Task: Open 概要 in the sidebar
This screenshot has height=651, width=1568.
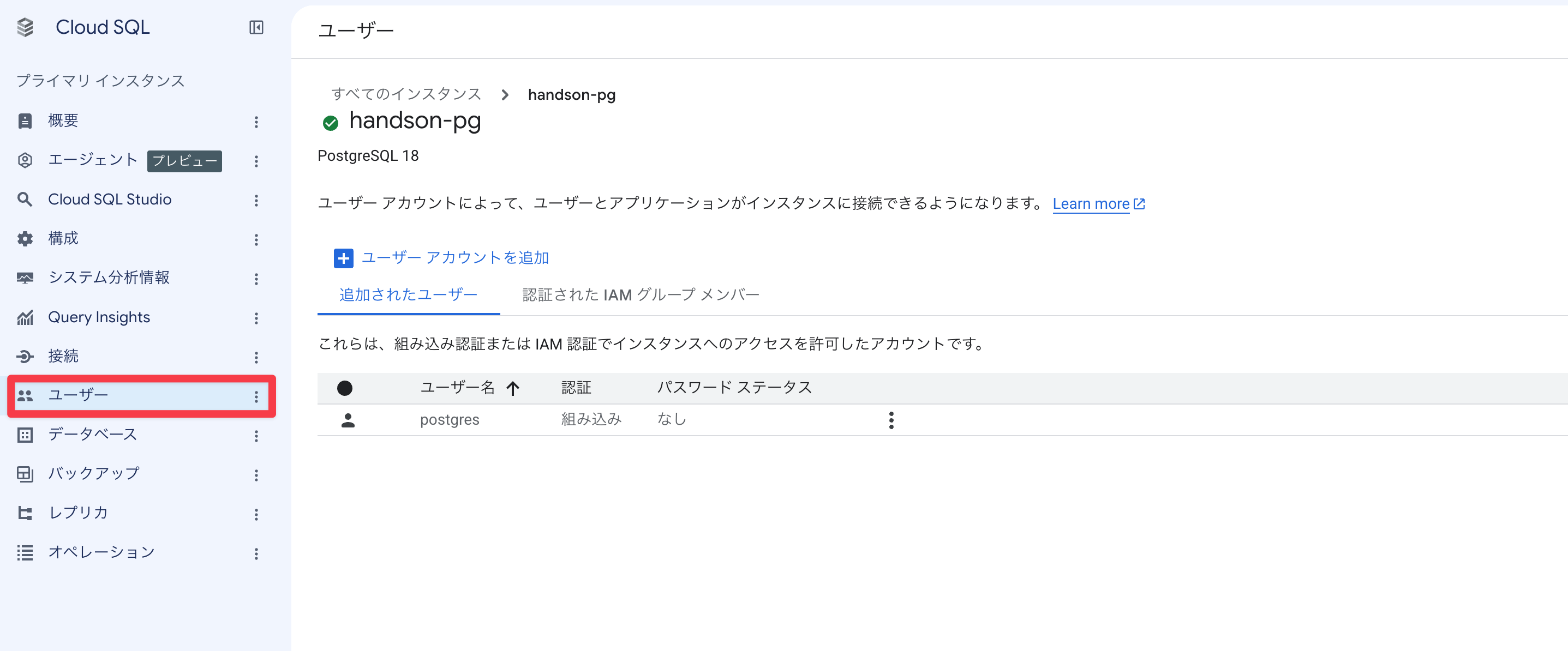Action: [x=63, y=120]
